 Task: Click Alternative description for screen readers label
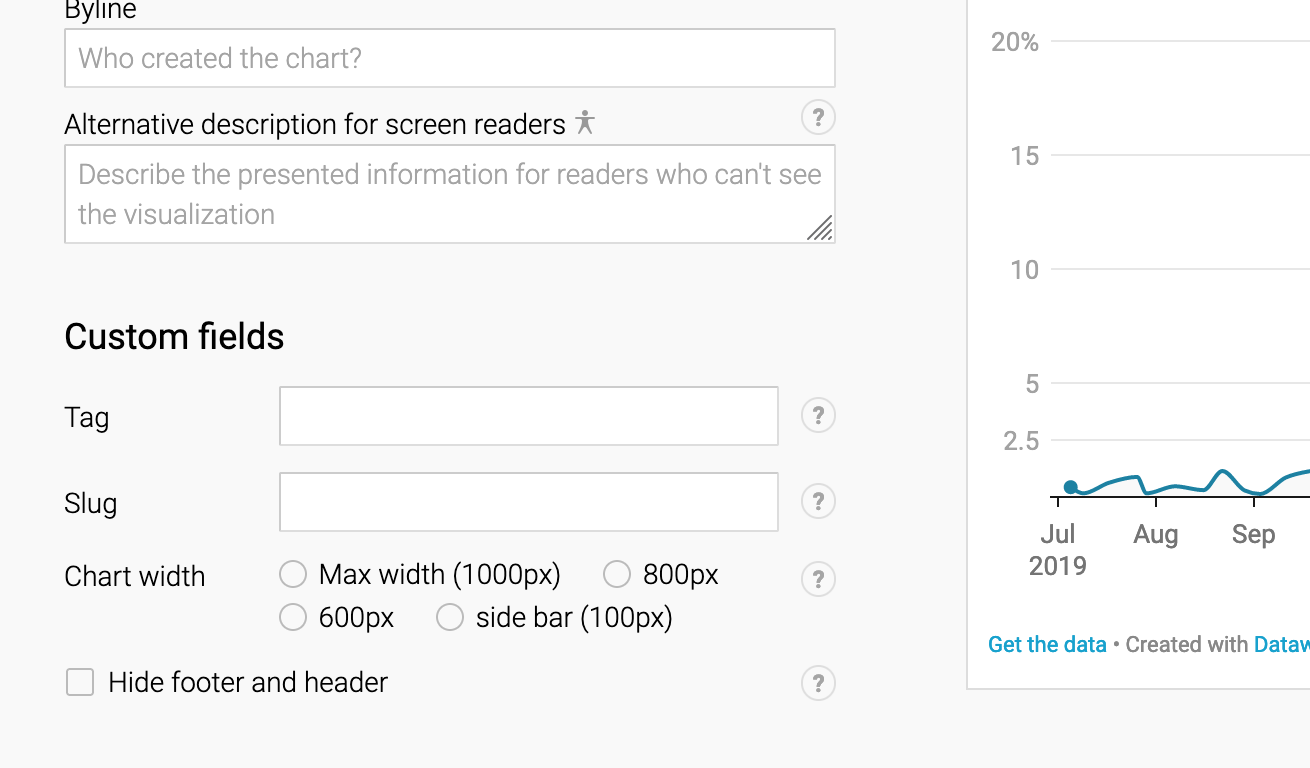pos(315,125)
